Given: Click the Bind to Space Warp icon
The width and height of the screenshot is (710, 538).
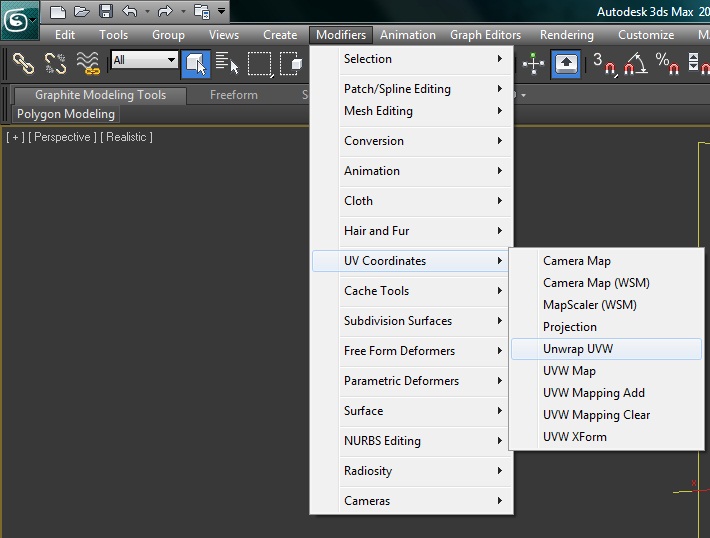Looking at the screenshot, I should pos(88,63).
